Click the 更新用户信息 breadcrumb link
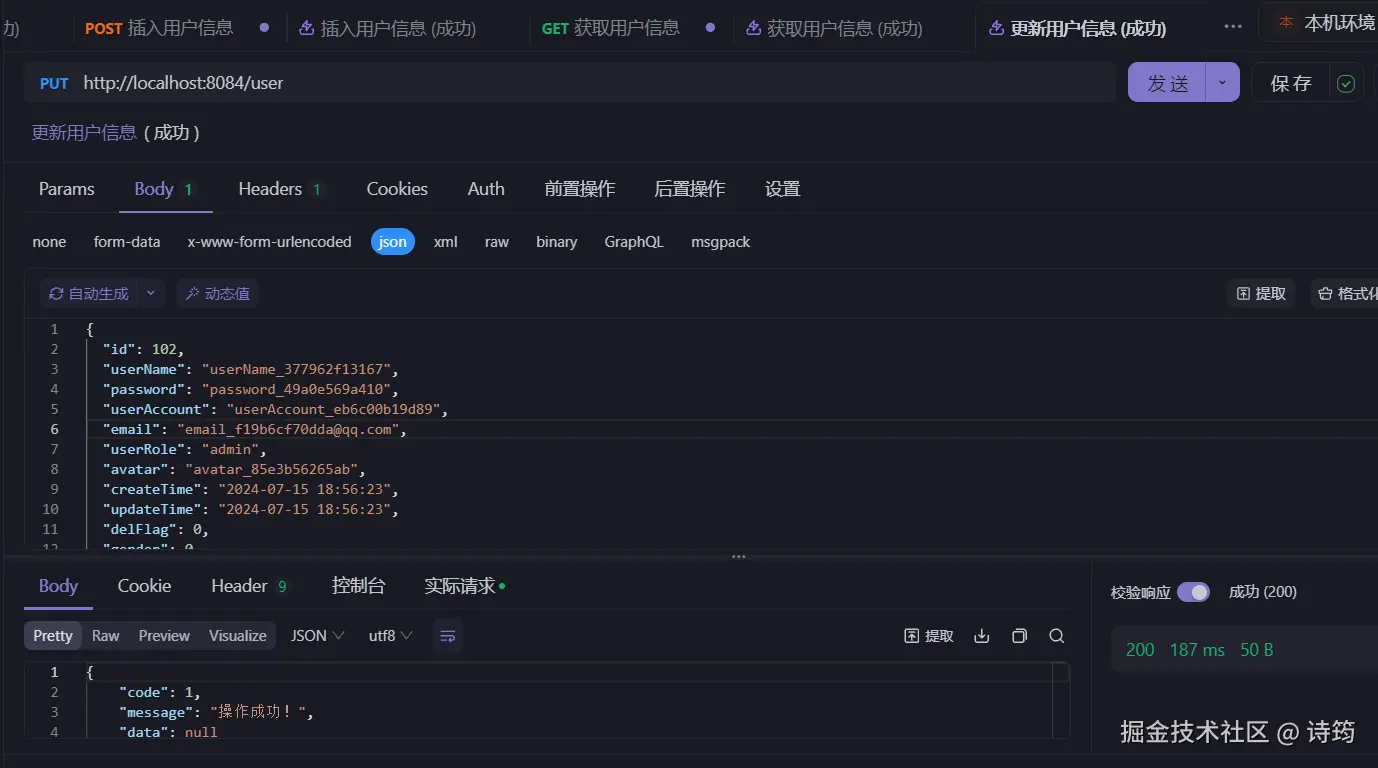This screenshot has width=1378, height=768. (x=84, y=132)
